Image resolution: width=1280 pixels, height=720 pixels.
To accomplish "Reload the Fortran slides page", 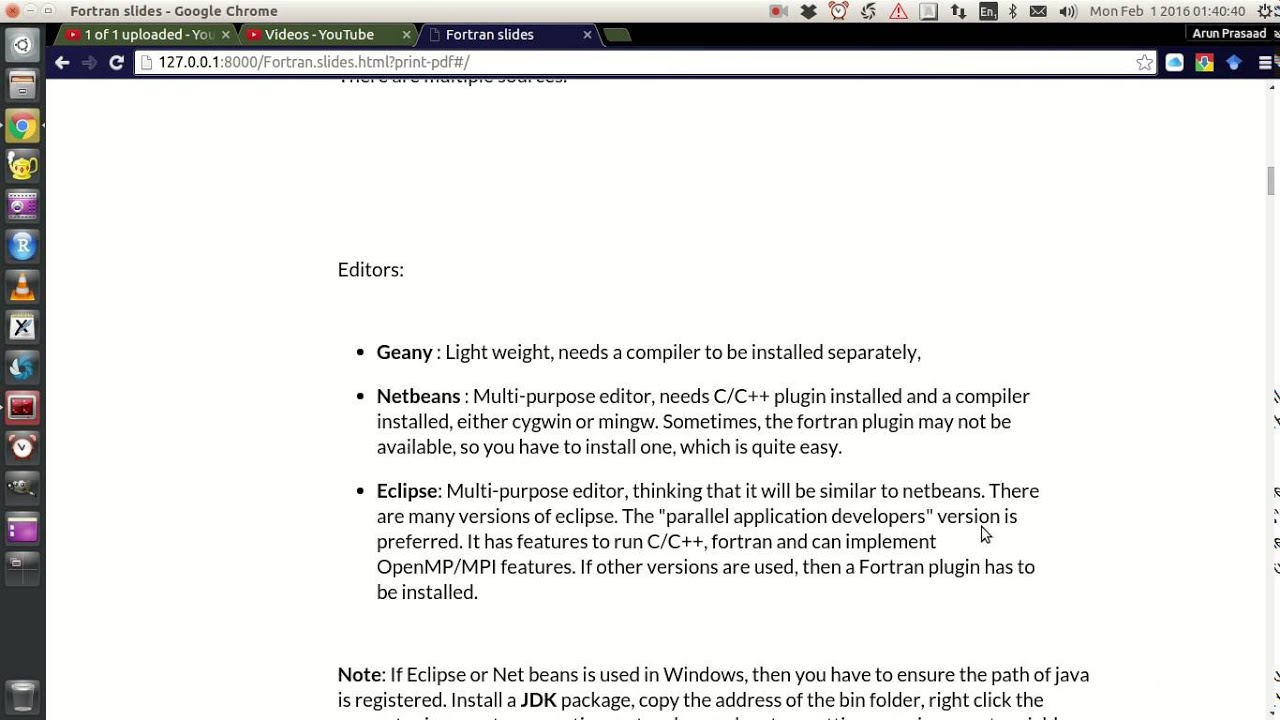I will [116, 62].
